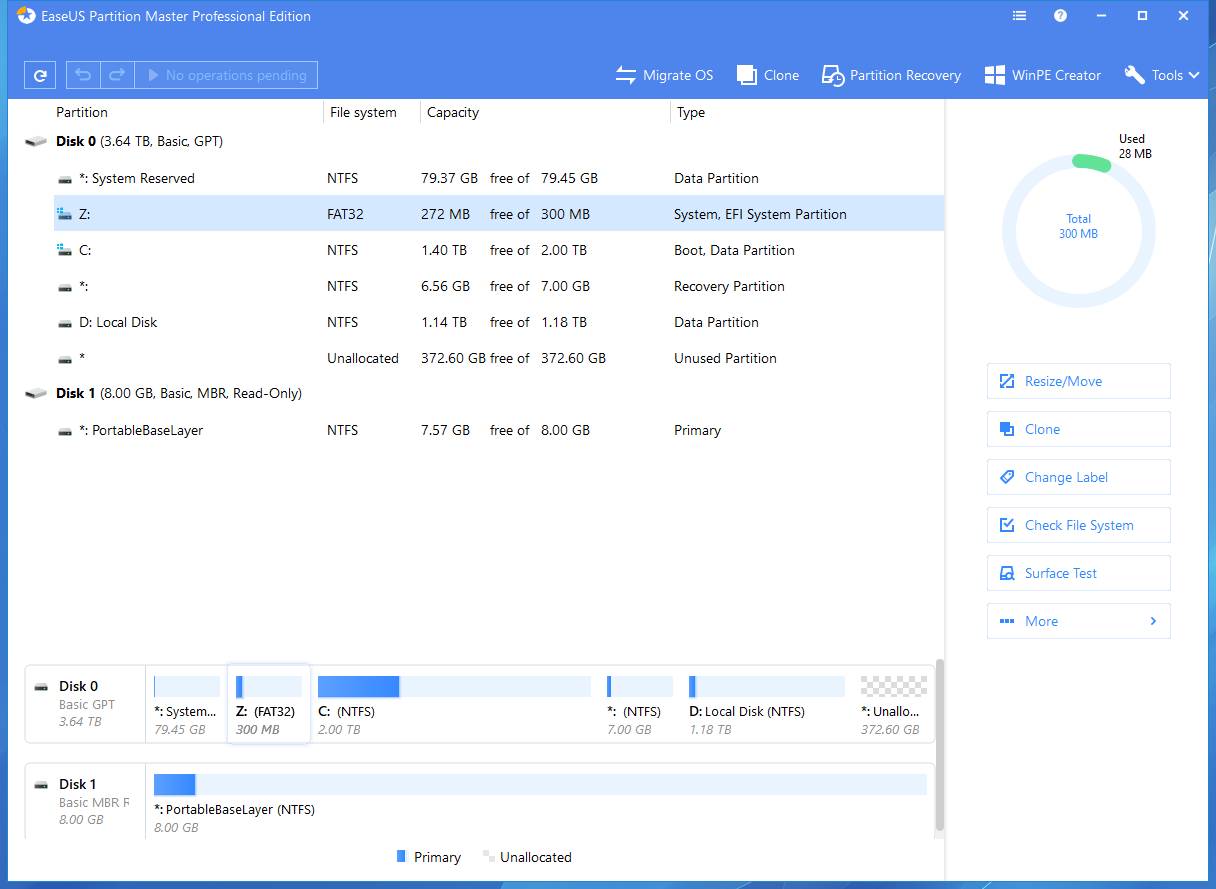Click the Unallocated legend swatch

(489, 857)
